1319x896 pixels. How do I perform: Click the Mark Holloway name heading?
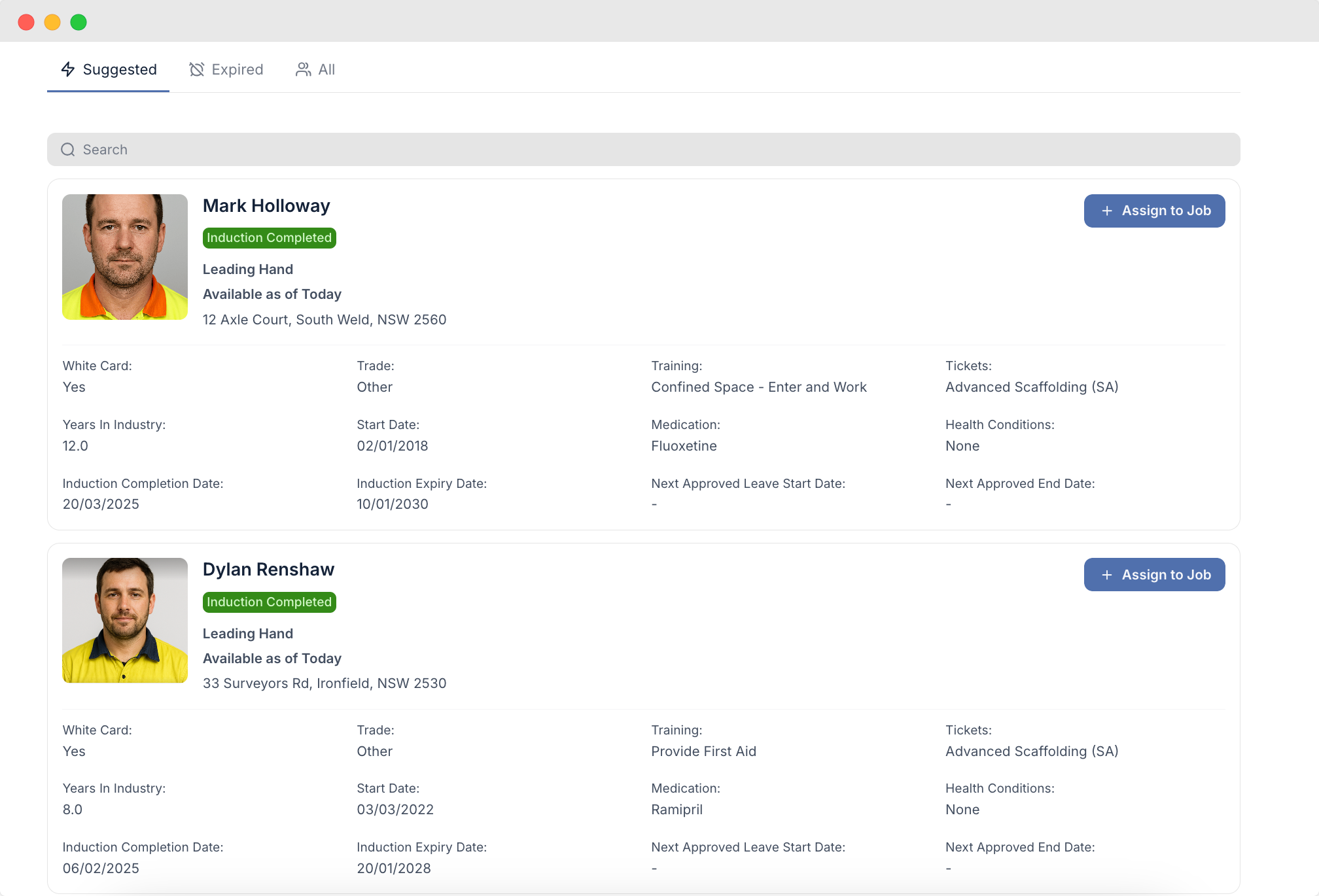266,206
